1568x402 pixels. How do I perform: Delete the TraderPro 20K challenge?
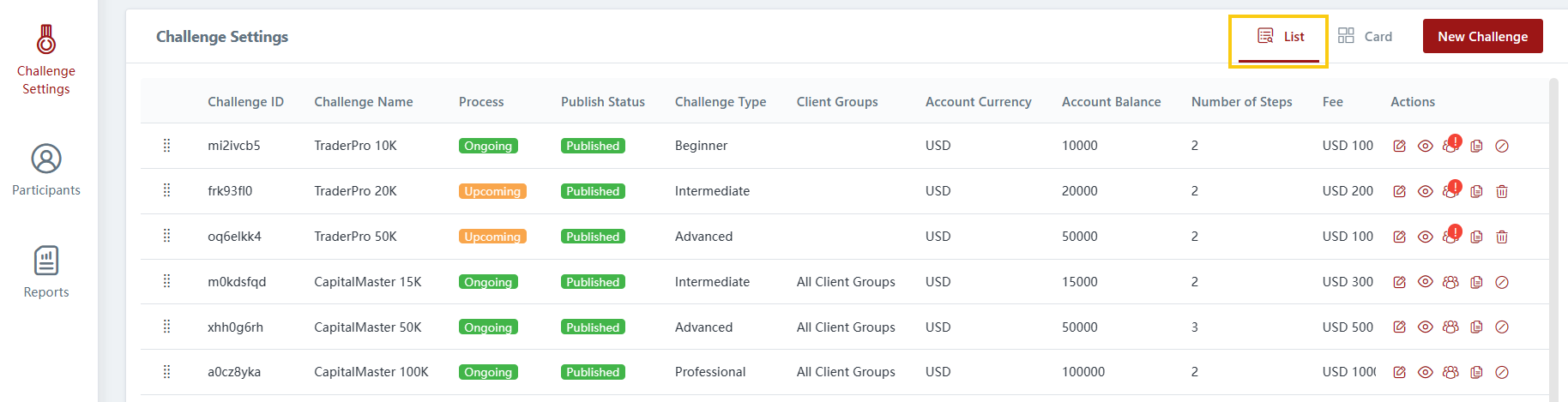pos(1502,192)
